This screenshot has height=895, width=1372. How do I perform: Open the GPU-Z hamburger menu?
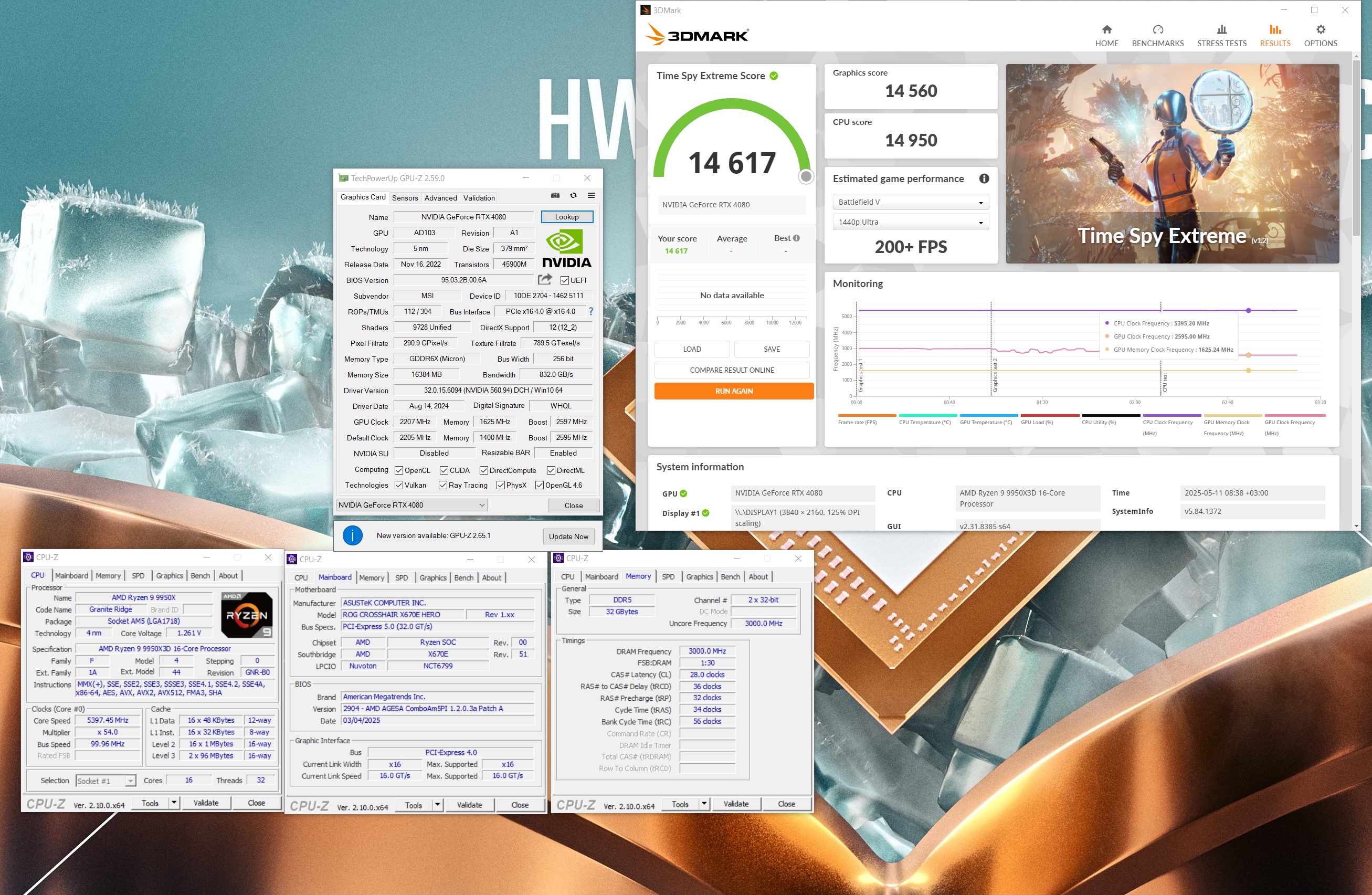[x=591, y=195]
